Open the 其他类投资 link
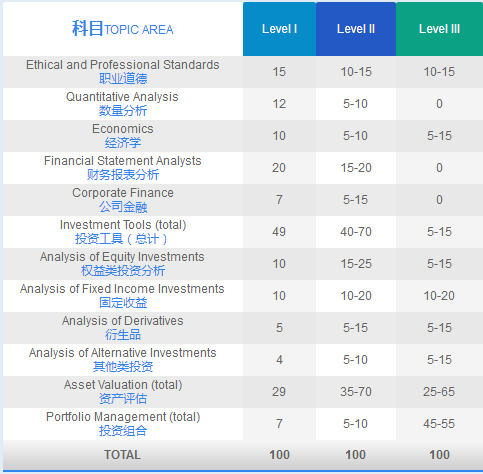Viewport: 483px width, 474px height. pyautogui.click(x=123, y=367)
